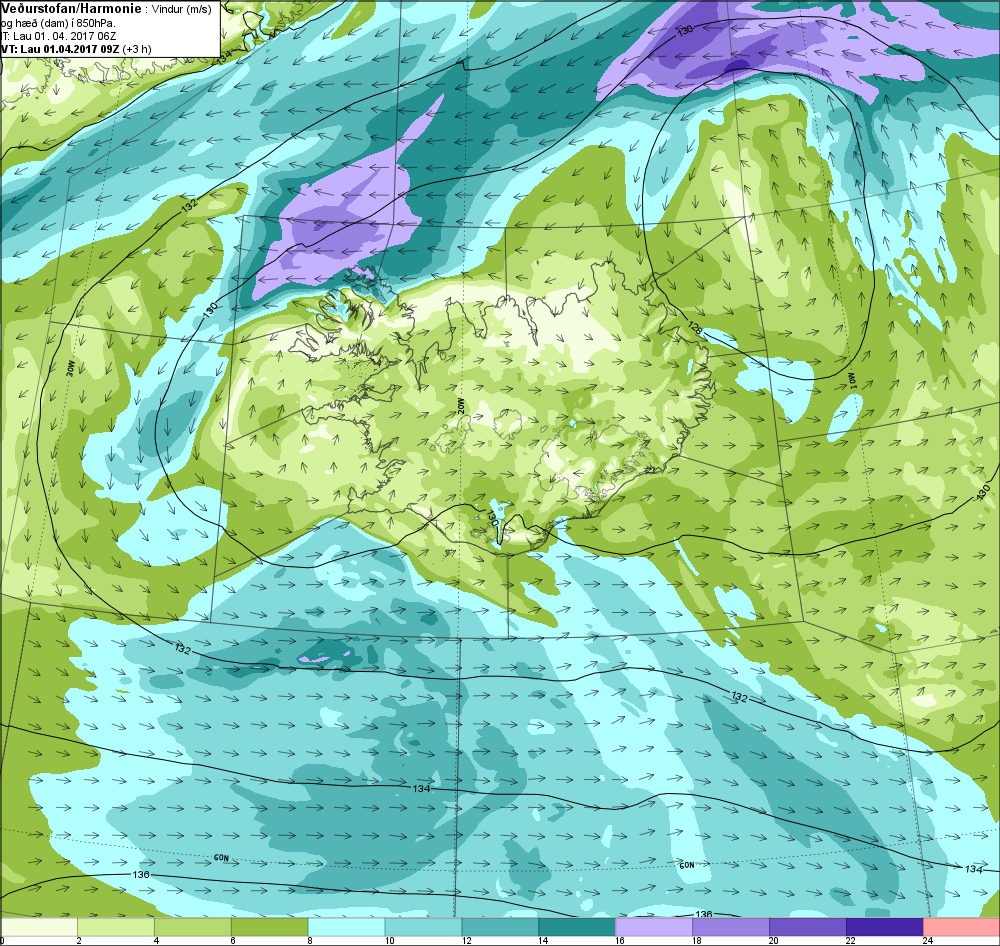The height and width of the screenshot is (946, 1000).
Task: Select the 130 contour label in purple area
Action: 686,30
